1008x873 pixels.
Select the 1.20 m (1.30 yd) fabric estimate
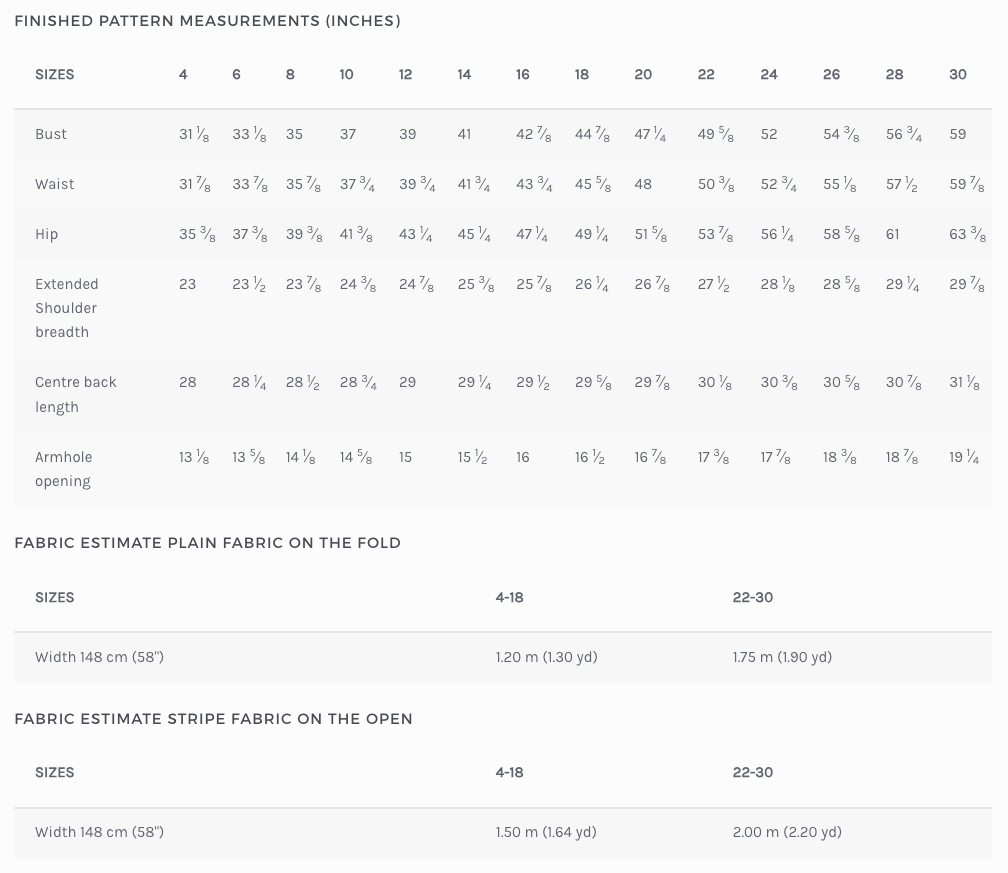(x=546, y=657)
